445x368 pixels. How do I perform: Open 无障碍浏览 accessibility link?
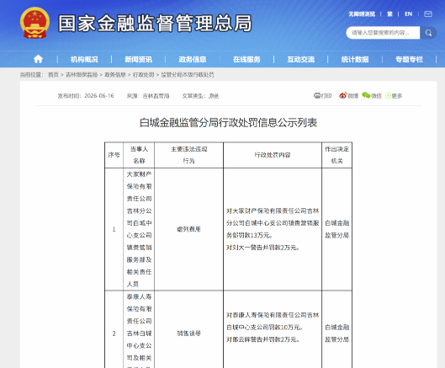tap(362, 14)
